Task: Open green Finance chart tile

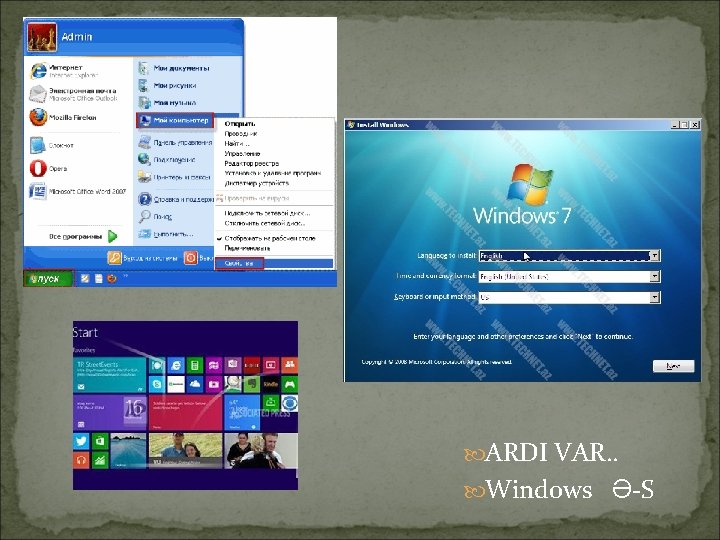Action: pos(100,460)
